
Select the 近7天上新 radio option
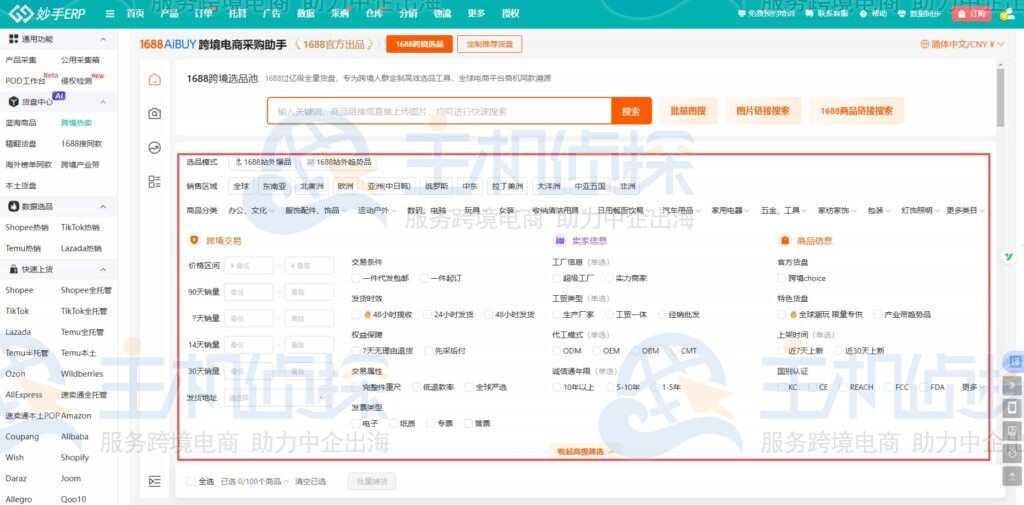click(x=782, y=351)
